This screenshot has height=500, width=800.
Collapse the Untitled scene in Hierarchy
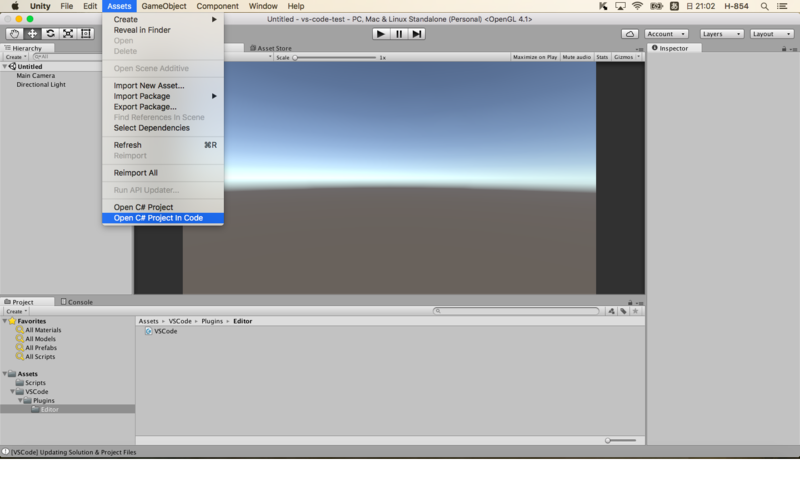[5, 66]
